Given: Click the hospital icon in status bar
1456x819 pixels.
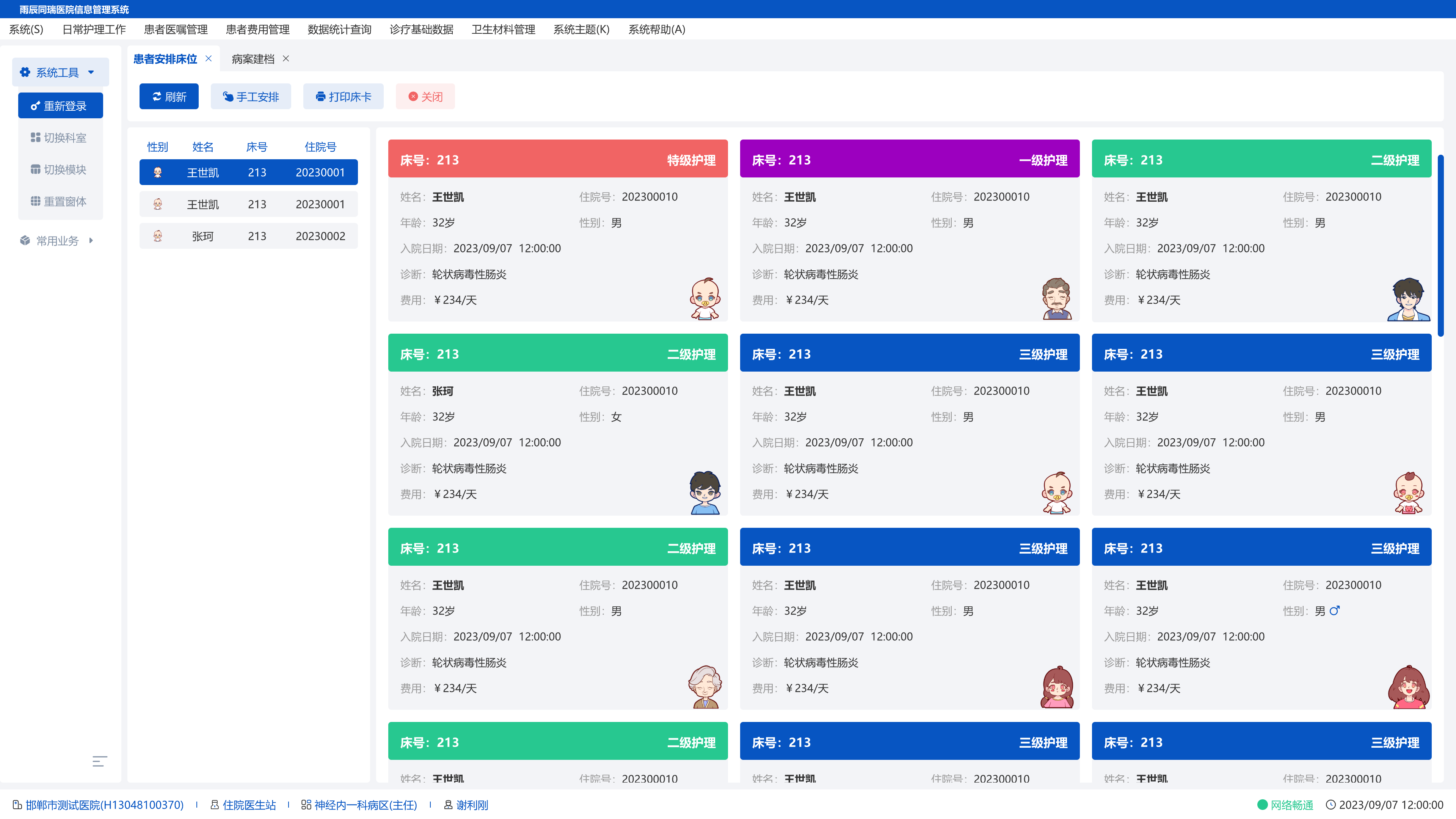Looking at the screenshot, I should (17, 805).
